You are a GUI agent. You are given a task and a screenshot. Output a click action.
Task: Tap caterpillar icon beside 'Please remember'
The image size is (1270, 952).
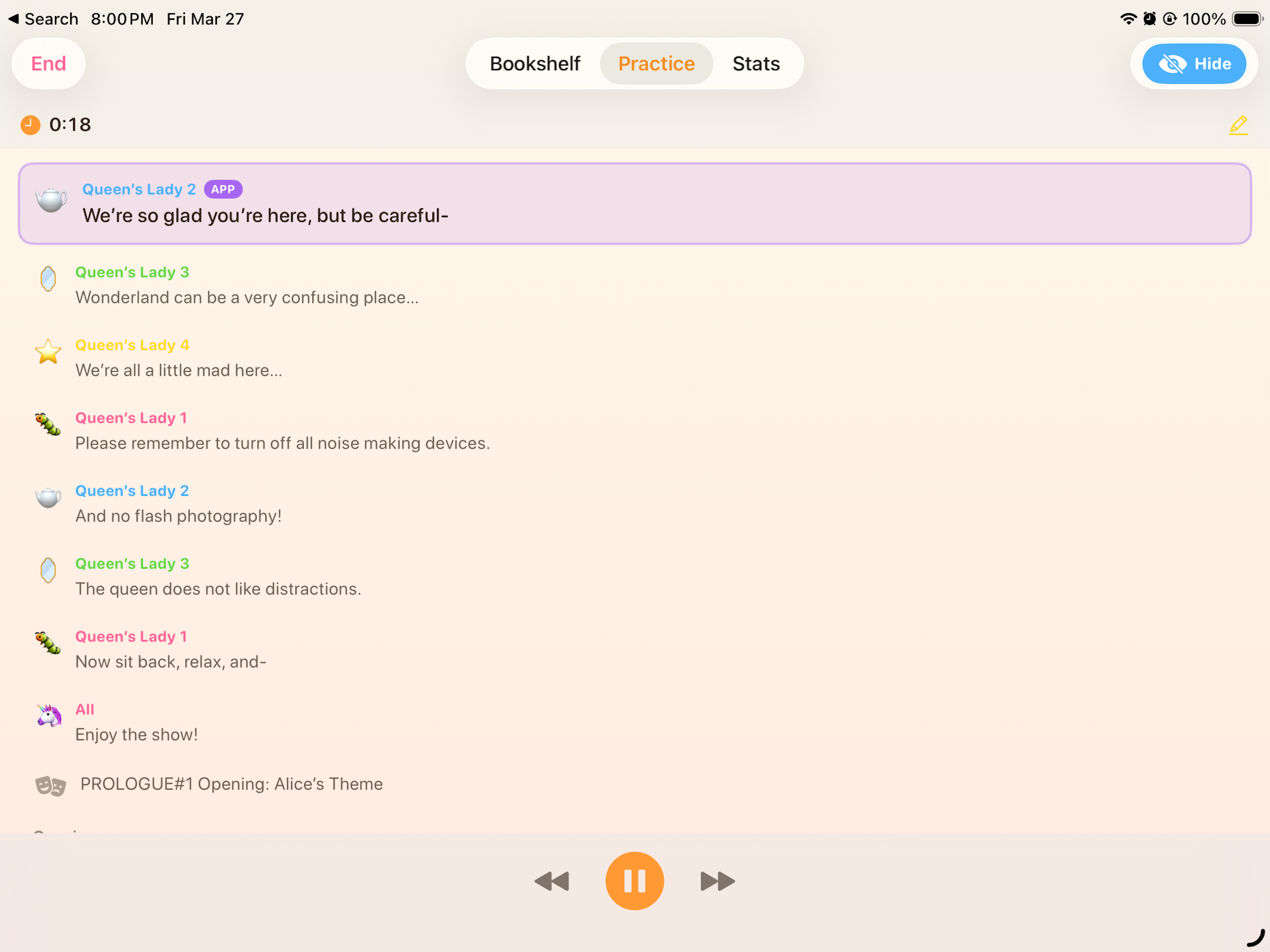point(48,425)
